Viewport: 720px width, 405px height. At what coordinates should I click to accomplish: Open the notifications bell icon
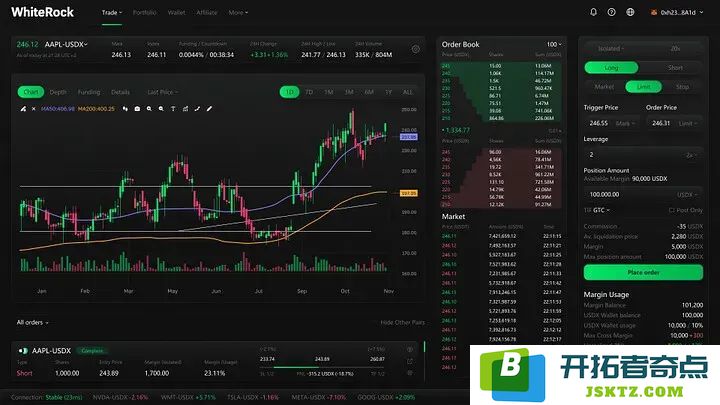tap(593, 12)
